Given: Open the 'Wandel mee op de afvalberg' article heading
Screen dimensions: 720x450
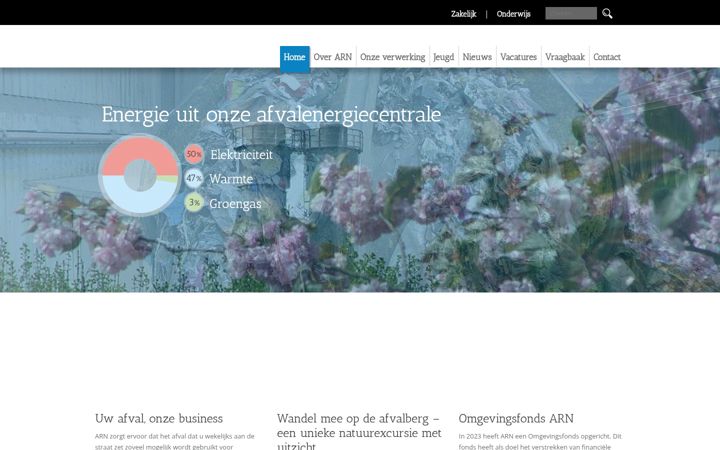Looking at the screenshot, I should click(x=359, y=432).
